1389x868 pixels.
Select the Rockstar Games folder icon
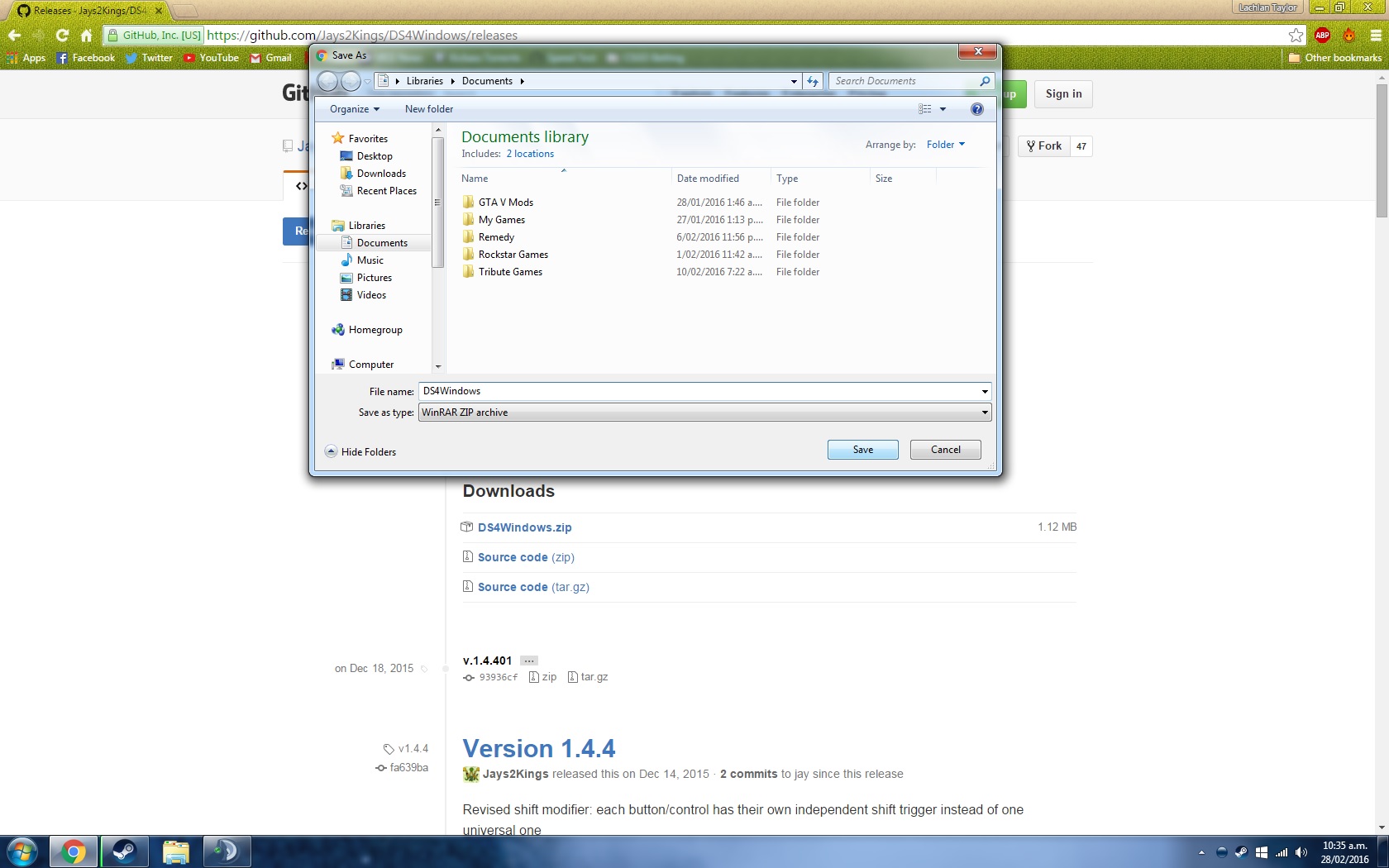tap(469, 255)
